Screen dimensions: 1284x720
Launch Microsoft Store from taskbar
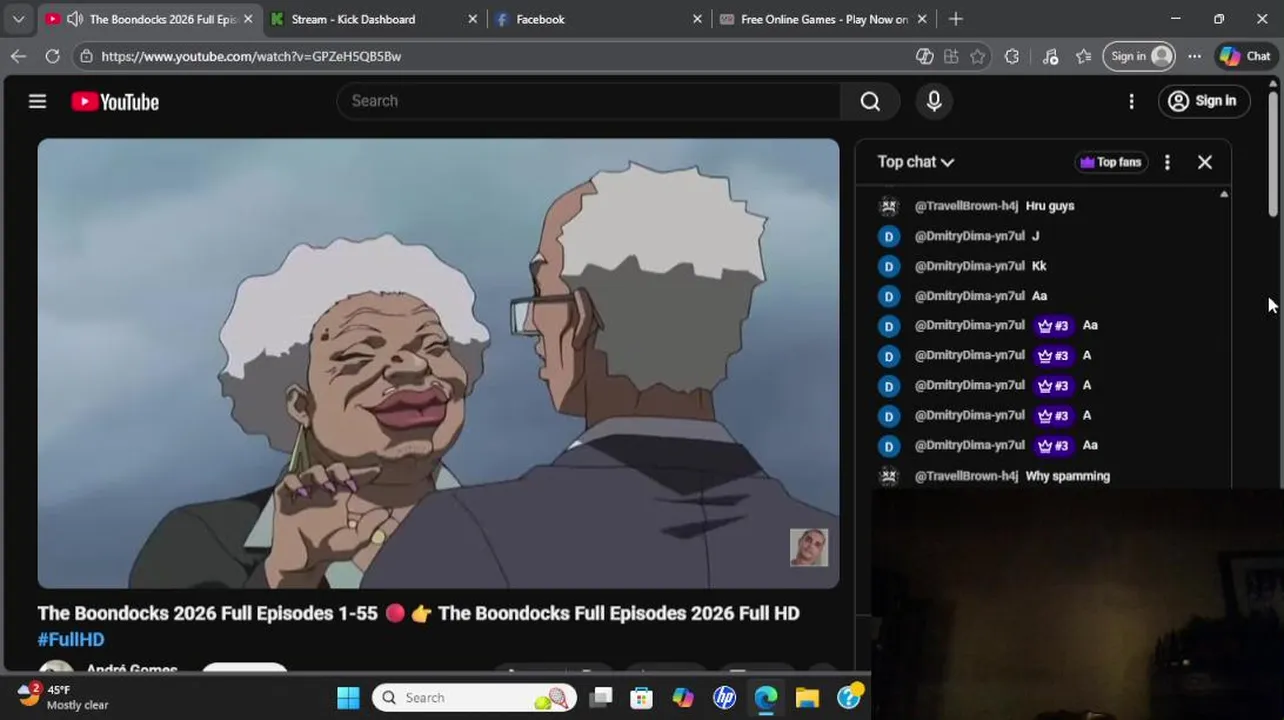click(x=641, y=697)
